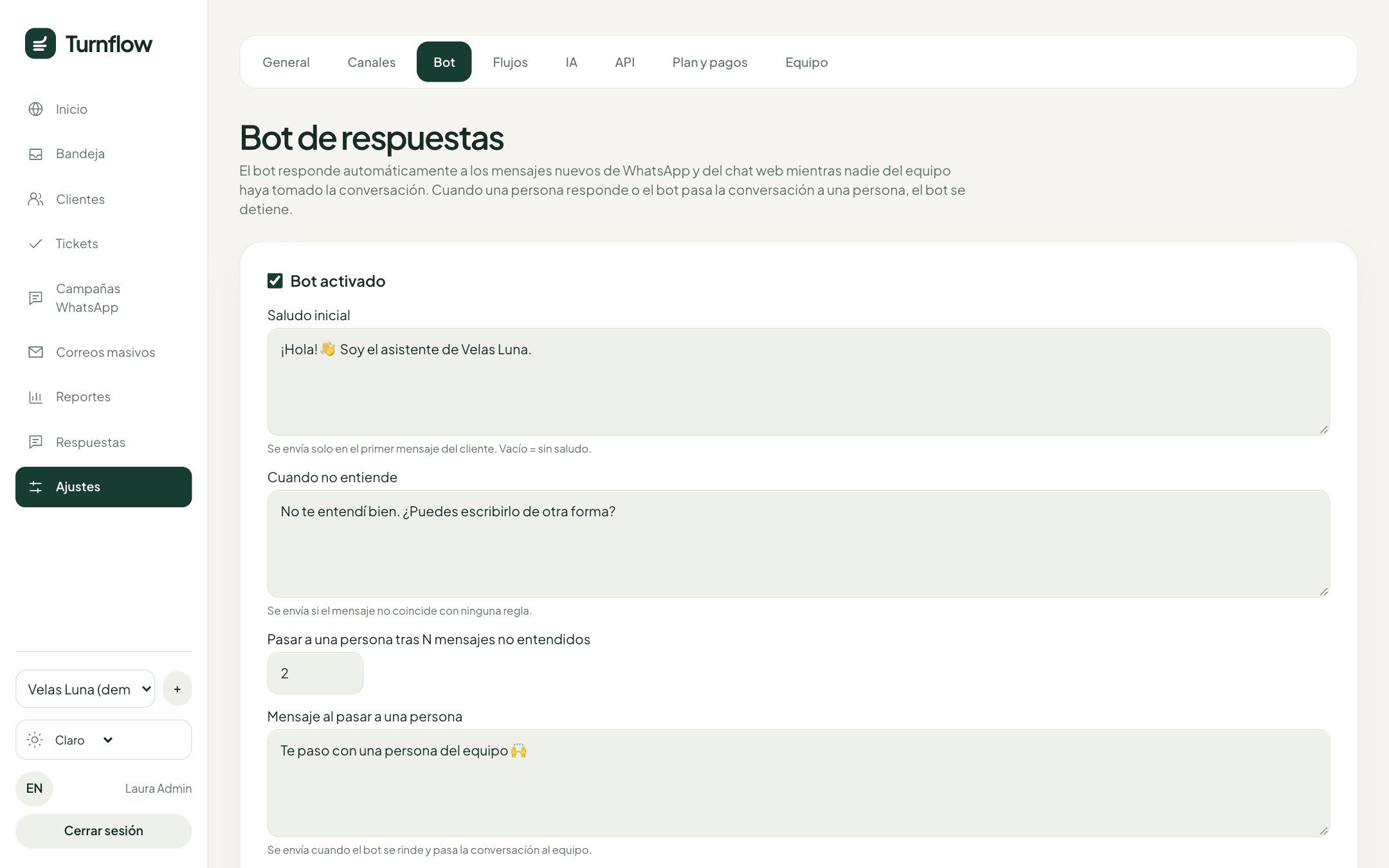
Task: Open the Reportes label in sidebar
Action: (x=83, y=397)
